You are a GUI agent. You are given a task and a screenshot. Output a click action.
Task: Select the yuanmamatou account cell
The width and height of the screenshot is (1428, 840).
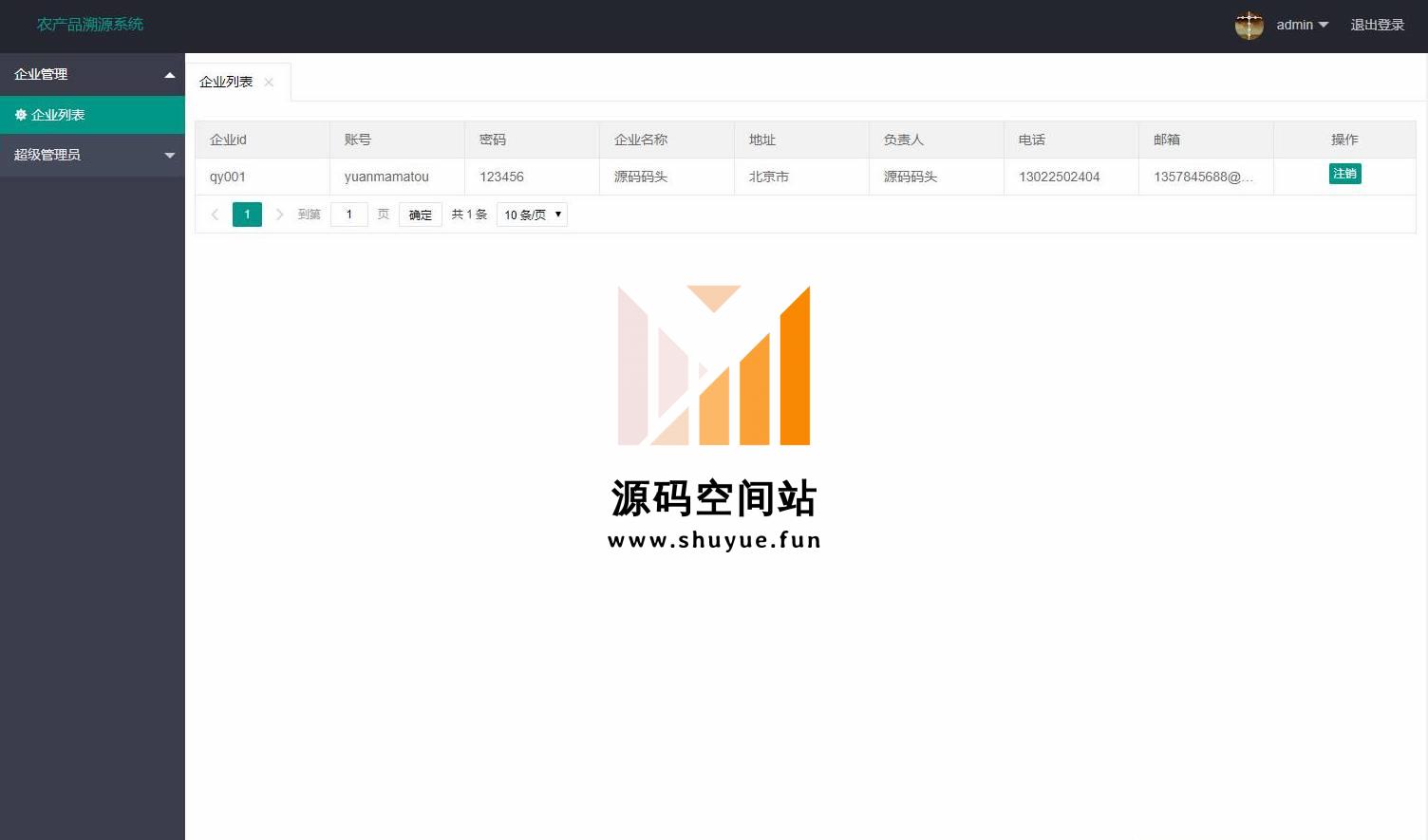[x=398, y=177]
